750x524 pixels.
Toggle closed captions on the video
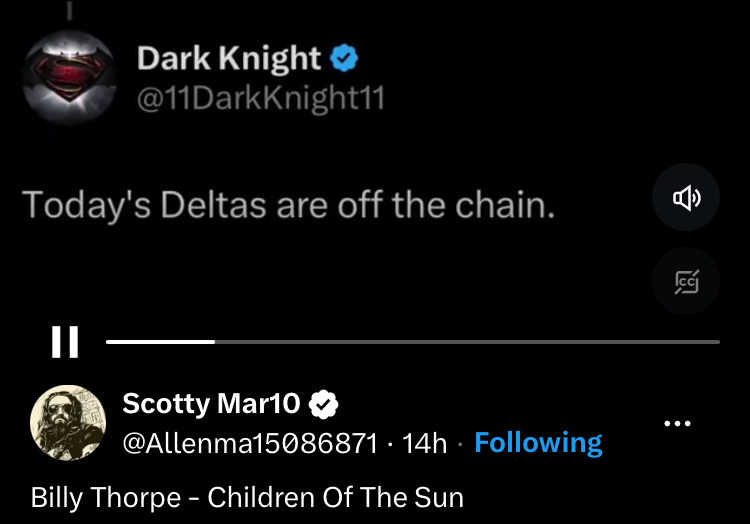686,280
